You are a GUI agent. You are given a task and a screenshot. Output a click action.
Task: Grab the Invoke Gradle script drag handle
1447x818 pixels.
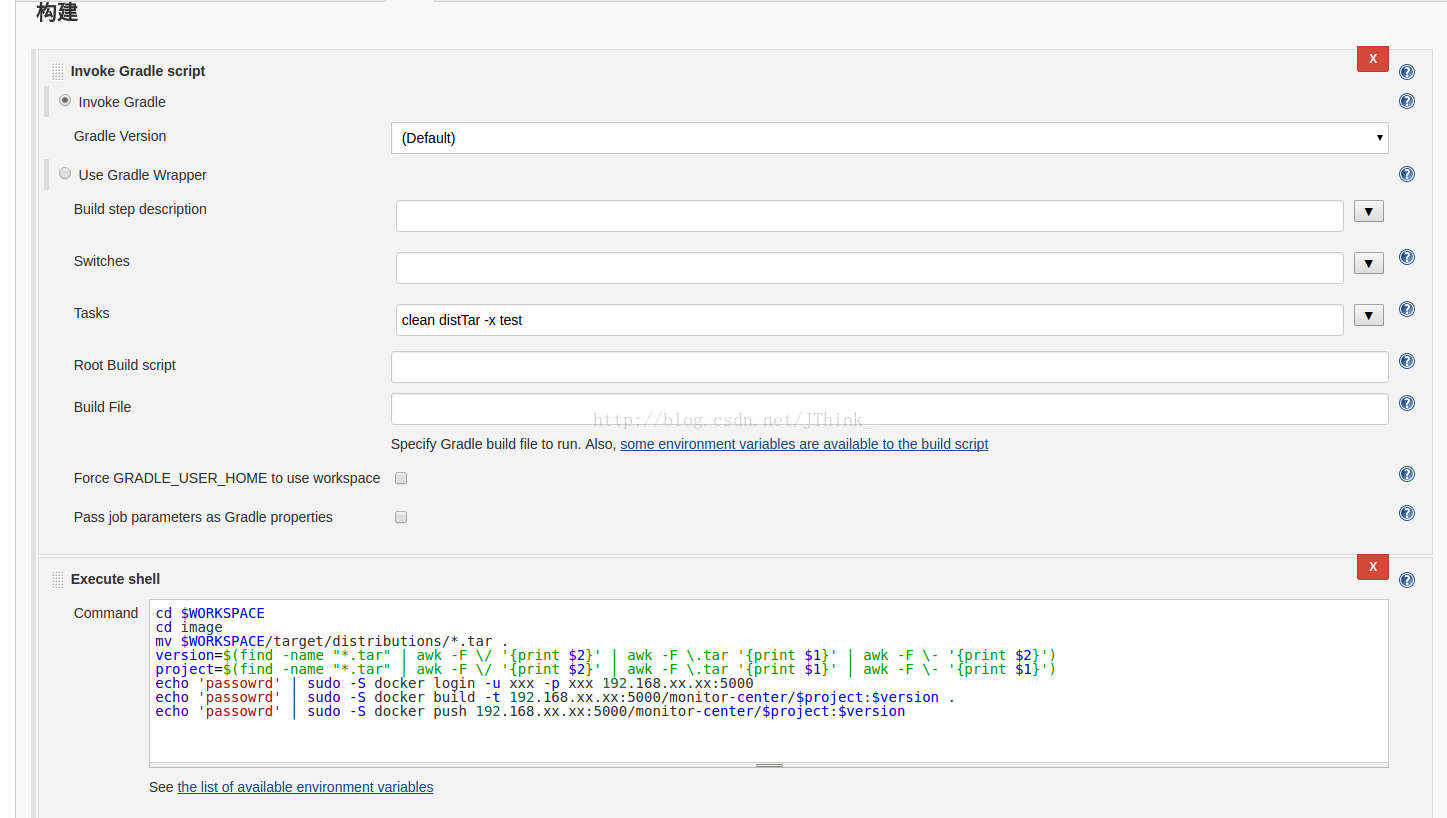pyautogui.click(x=58, y=71)
